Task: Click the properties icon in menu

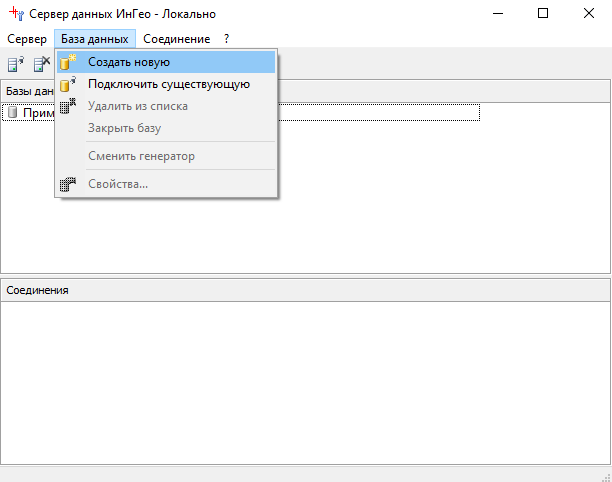Action: pyautogui.click(x=68, y=184)
